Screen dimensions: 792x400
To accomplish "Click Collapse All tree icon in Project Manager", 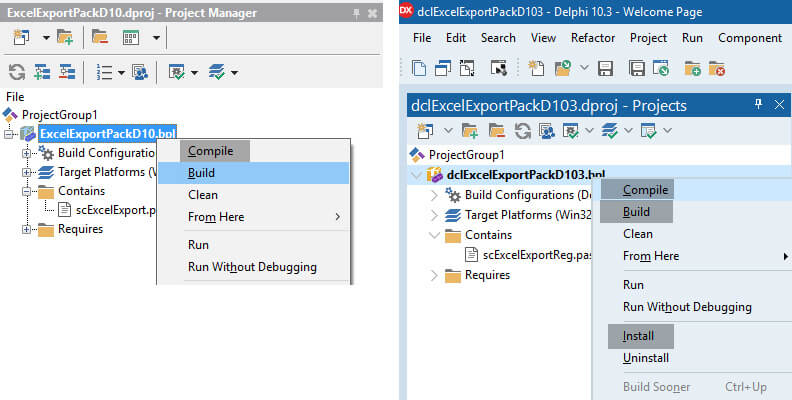I will [x=67, y=72].
